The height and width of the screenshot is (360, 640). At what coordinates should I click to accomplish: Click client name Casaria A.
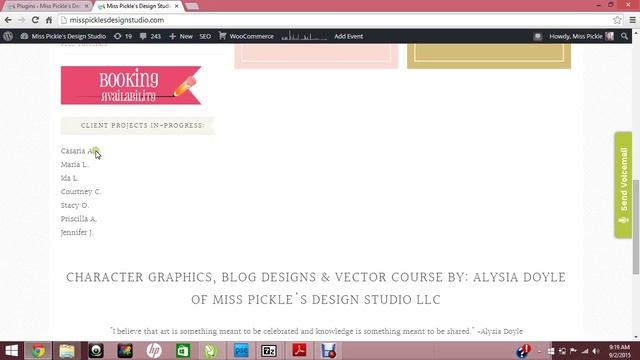click(x=78, y=151)
